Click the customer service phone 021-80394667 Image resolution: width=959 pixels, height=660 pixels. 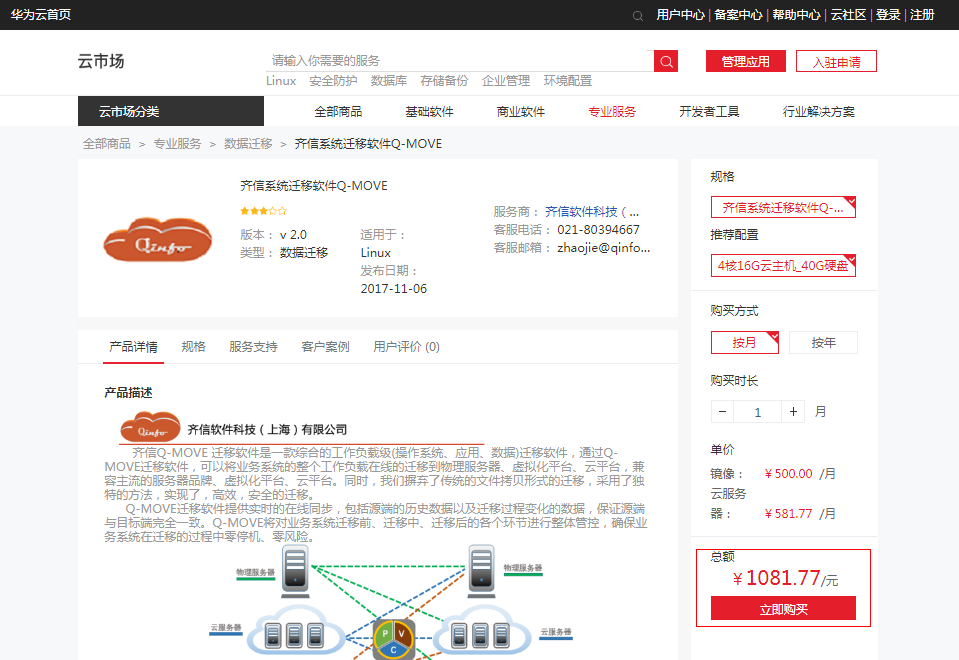point(598,230)
